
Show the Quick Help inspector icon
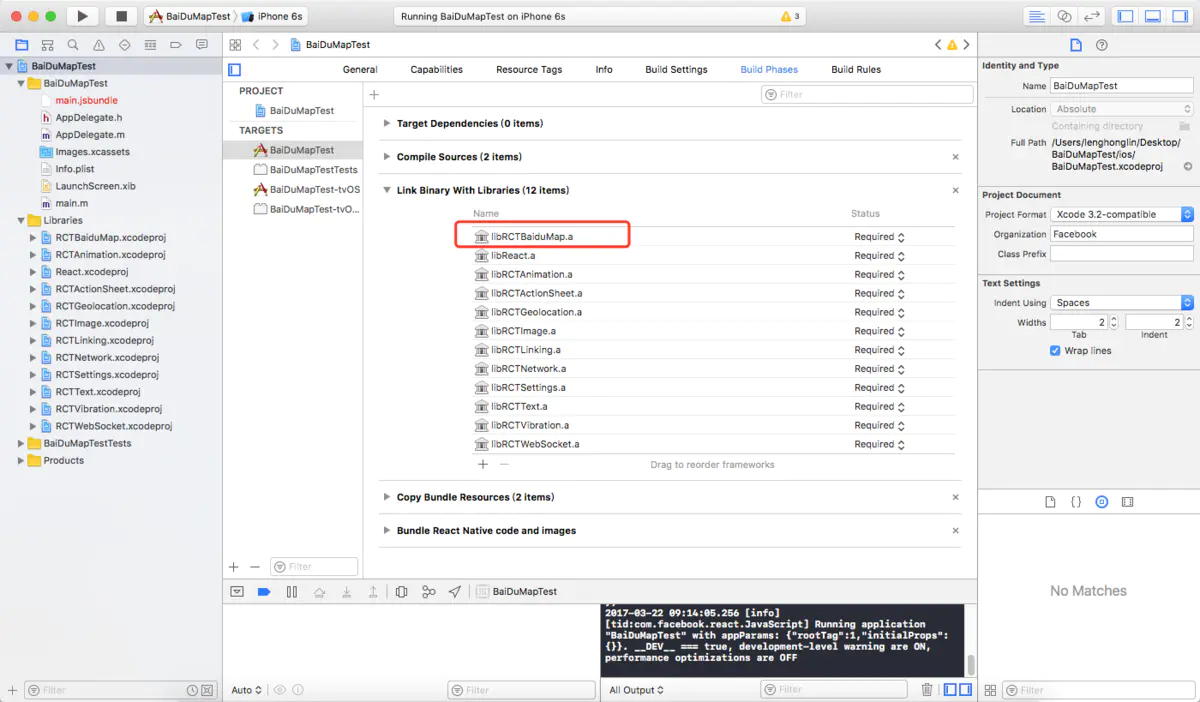1102,45
